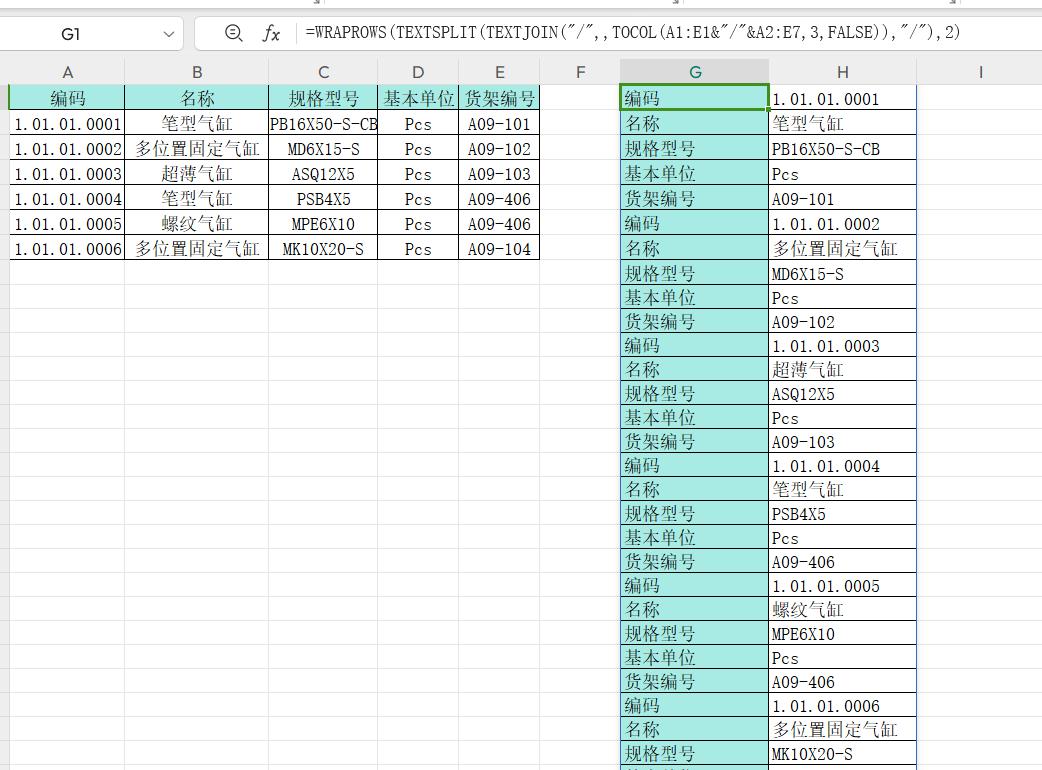Click cell A2 with 1.01.01.0001
The height and width of the screenshot is (770, 1042).
click(67, 124)
